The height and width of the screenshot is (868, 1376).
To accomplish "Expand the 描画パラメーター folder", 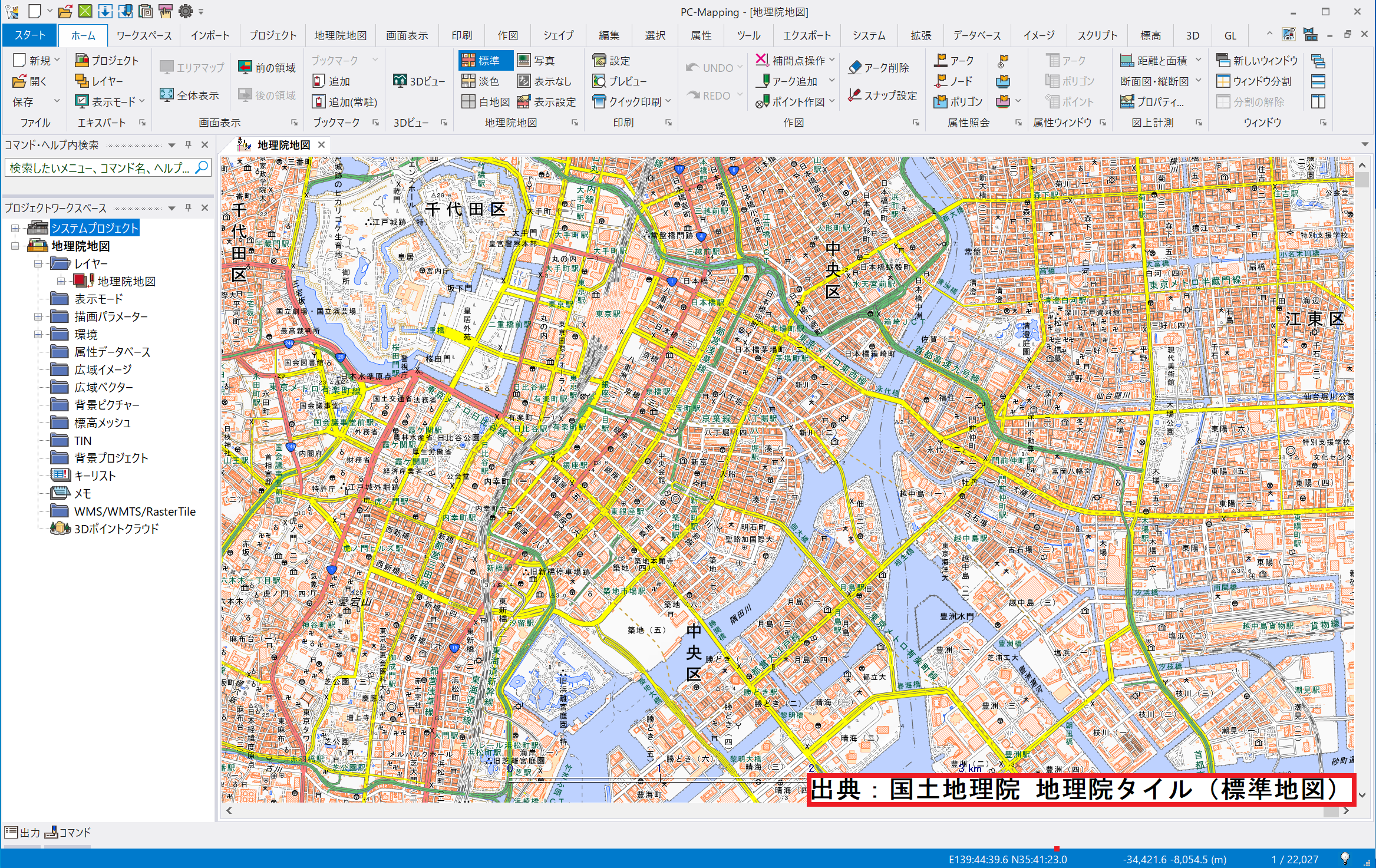I will 38,316.
